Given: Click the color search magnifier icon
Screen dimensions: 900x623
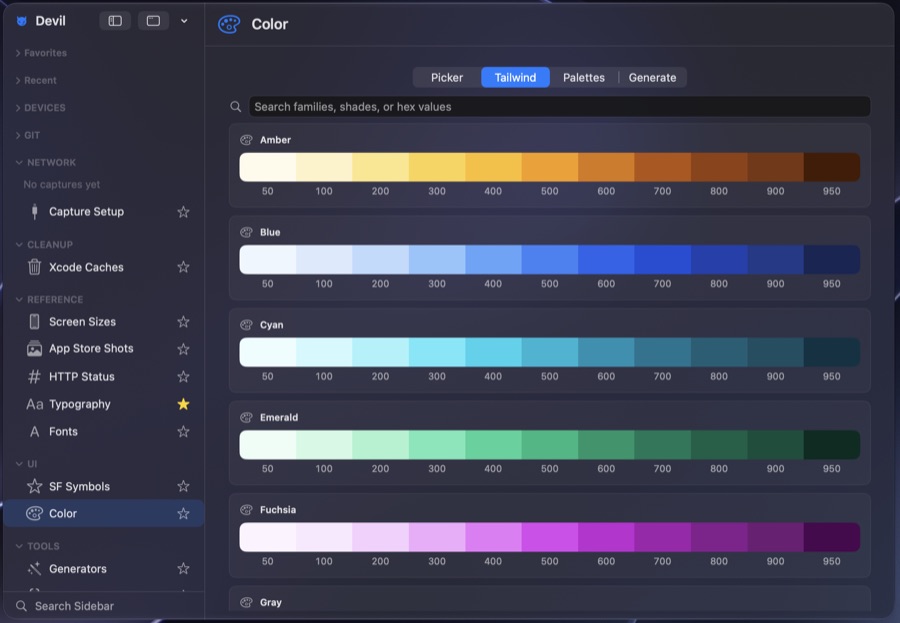Looking at the screenshot, I should pos(235,107).
